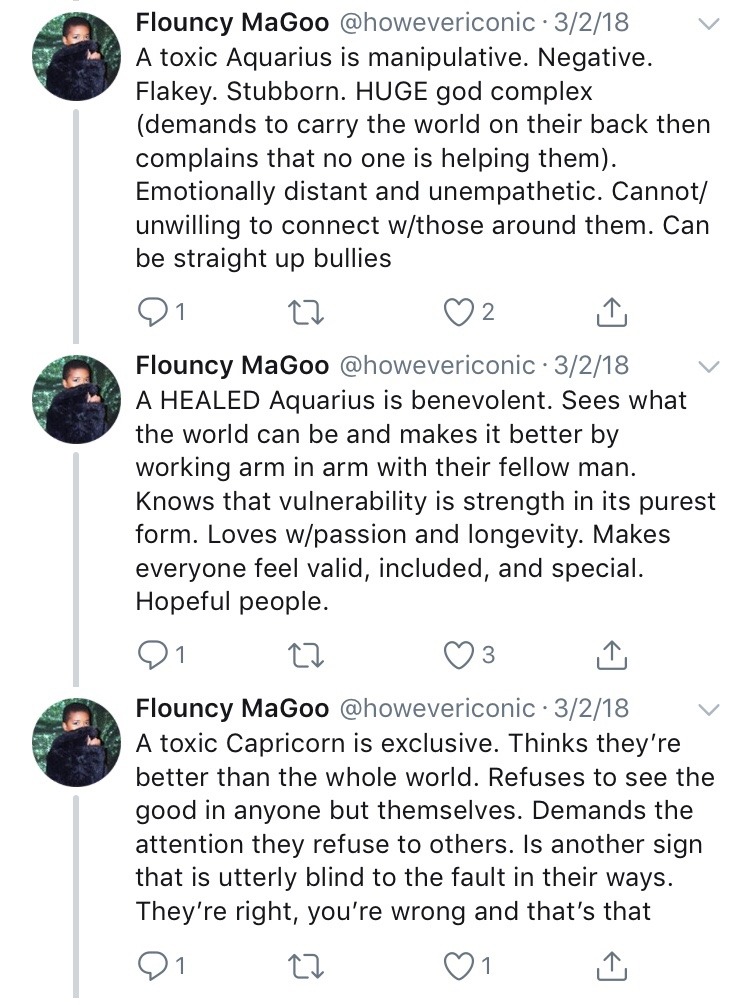750x1005 pixels.
Task: Tap @howevericonic handle on the Capricorn tweet
Action: click(438, 709)
